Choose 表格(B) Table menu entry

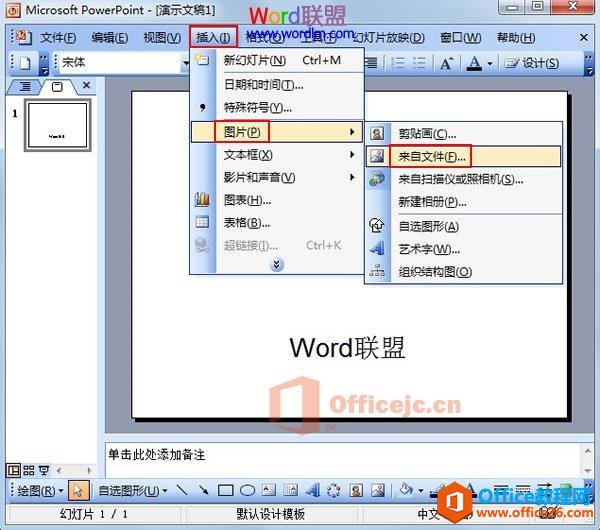click(277, 222)
